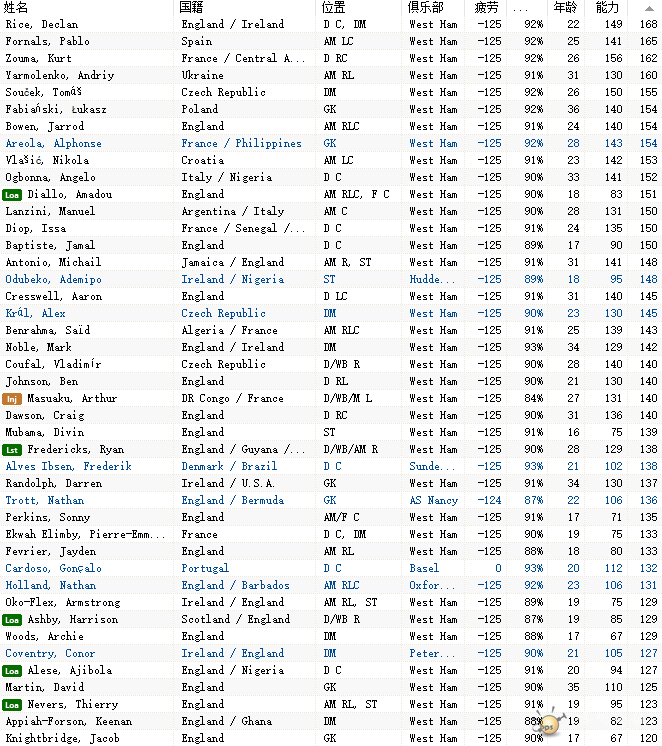Viewport: 662px width, 746px height.
Task: Select player Knightbridge, Jacob
Action: [62, 739]
